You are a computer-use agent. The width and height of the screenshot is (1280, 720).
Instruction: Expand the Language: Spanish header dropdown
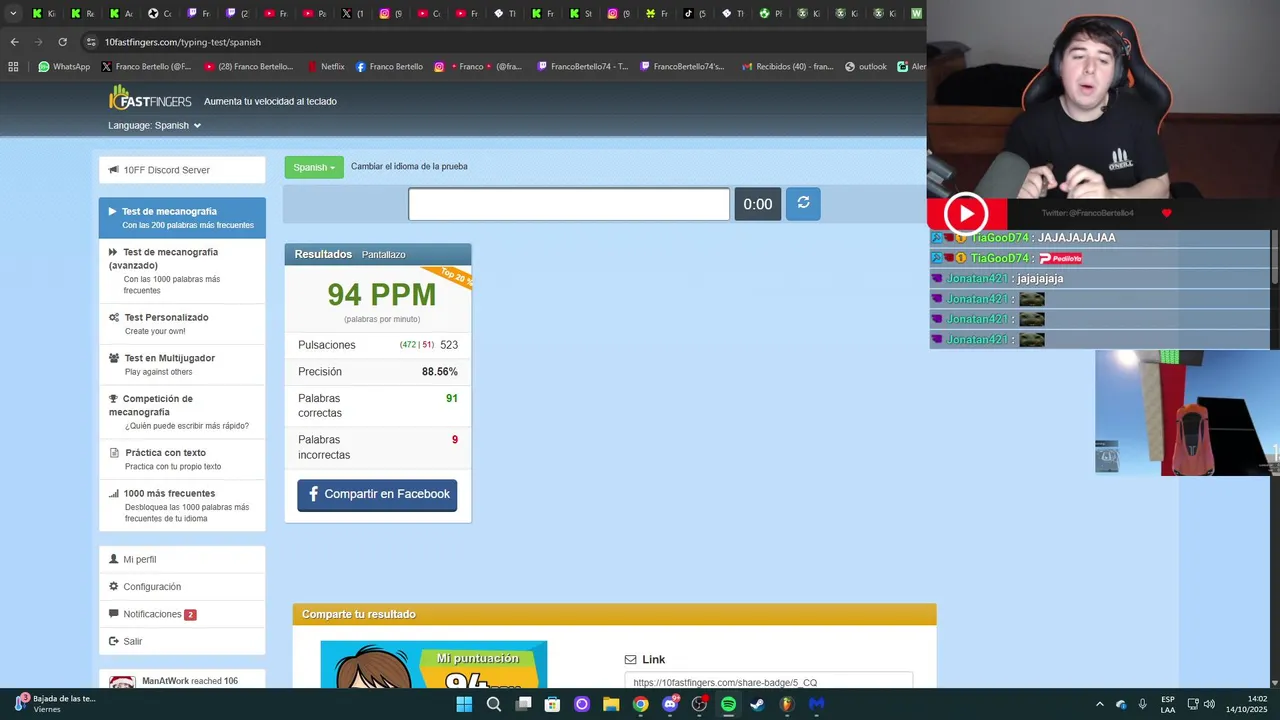pos(155,125)
